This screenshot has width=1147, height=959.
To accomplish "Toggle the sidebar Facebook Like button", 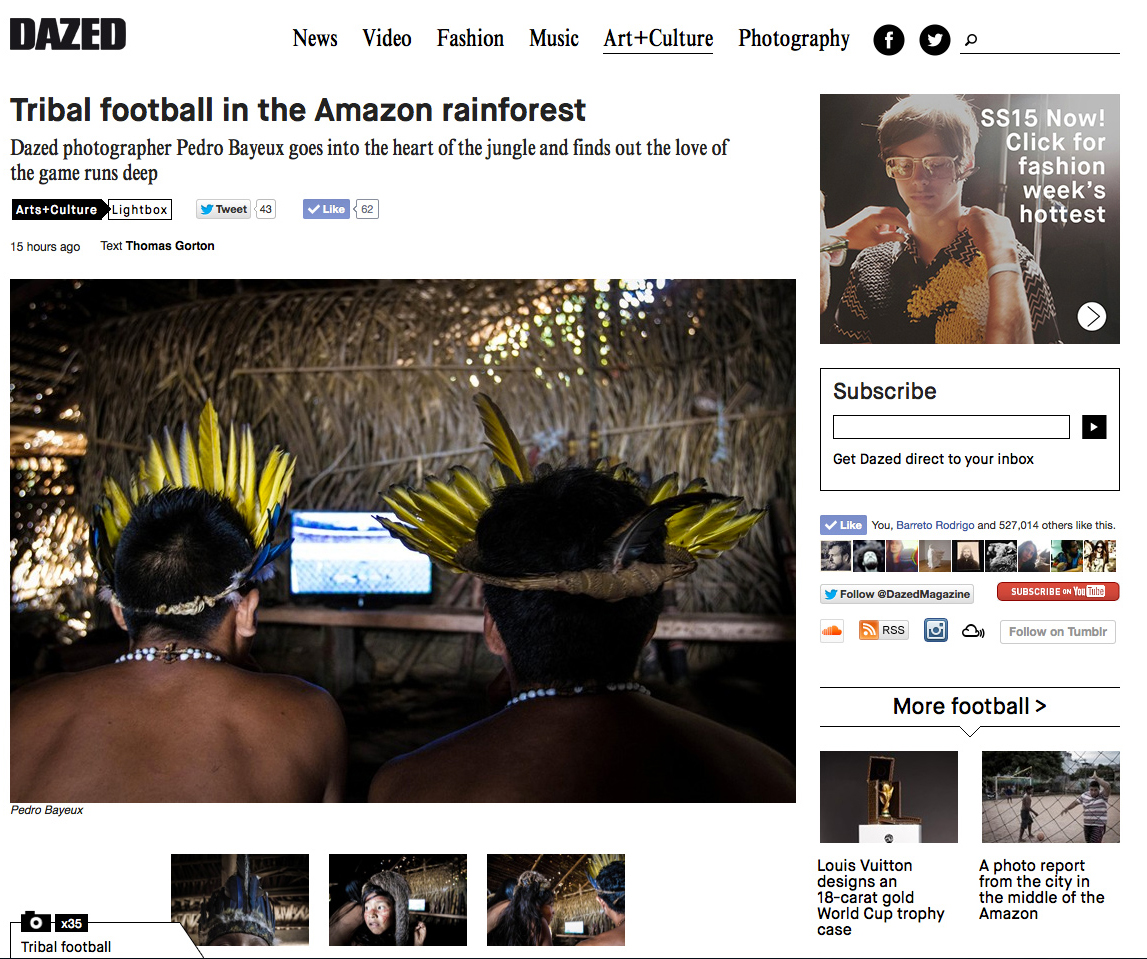I will click(843, 524).
